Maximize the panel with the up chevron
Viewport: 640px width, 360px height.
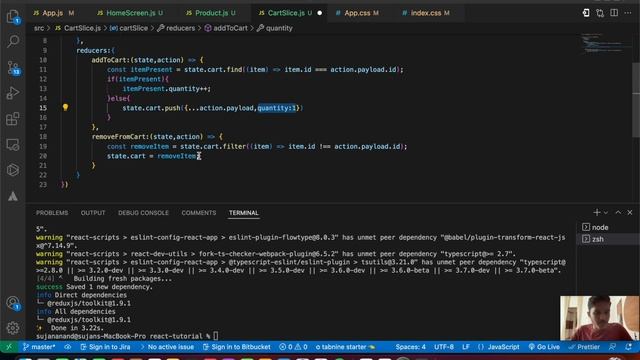point(618,212)
